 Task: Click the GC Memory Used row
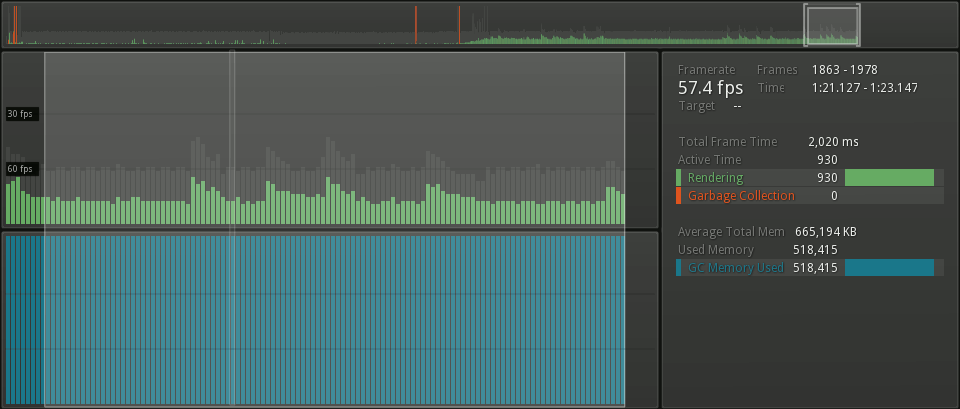click(x=809, y=268)
